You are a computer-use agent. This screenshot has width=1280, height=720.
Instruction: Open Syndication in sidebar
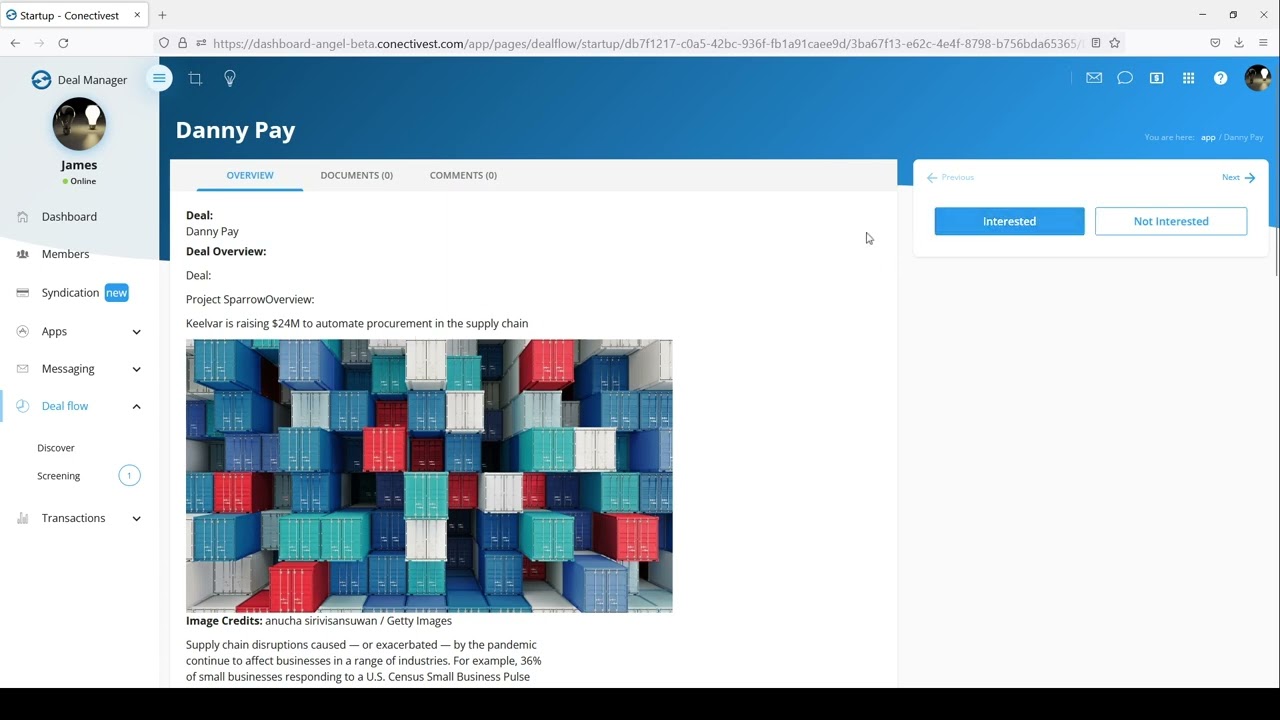70,293
